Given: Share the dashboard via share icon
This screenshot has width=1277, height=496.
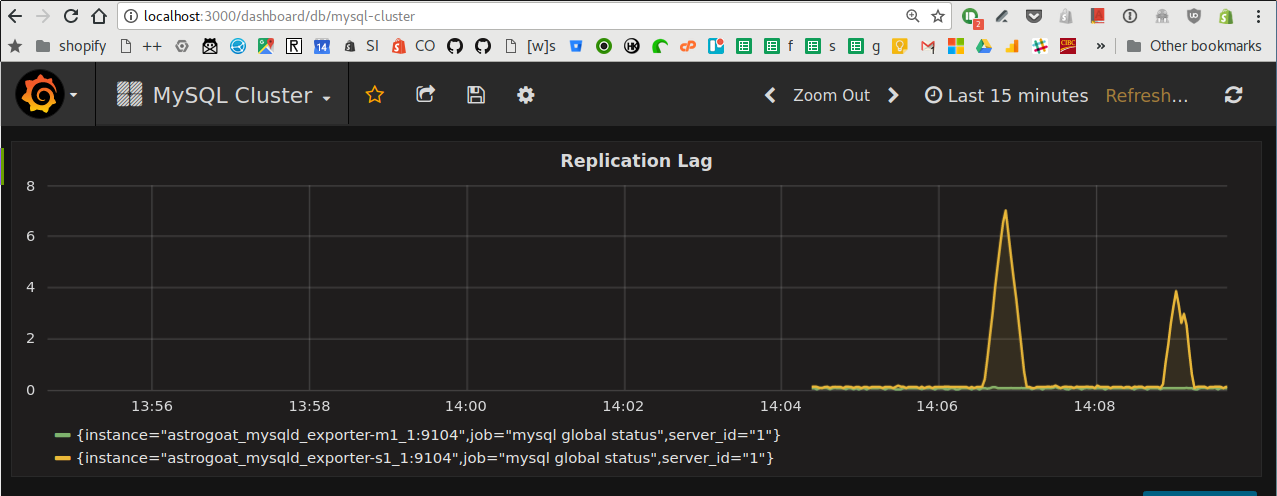Looking at the screenshot, I should pyautogui.click(x=425, y=94).
